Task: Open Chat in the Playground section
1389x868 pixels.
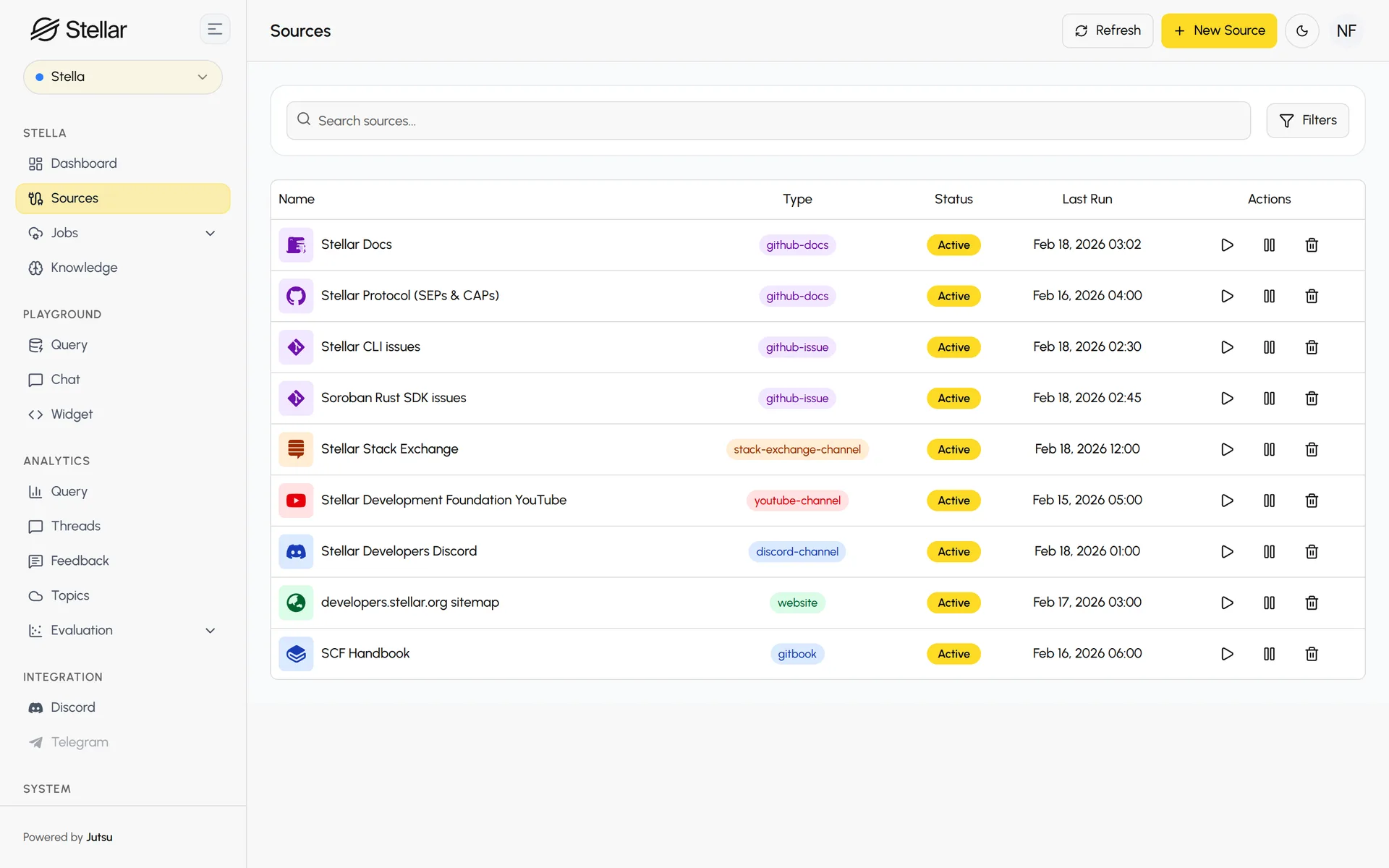Action: click(123, 380)
